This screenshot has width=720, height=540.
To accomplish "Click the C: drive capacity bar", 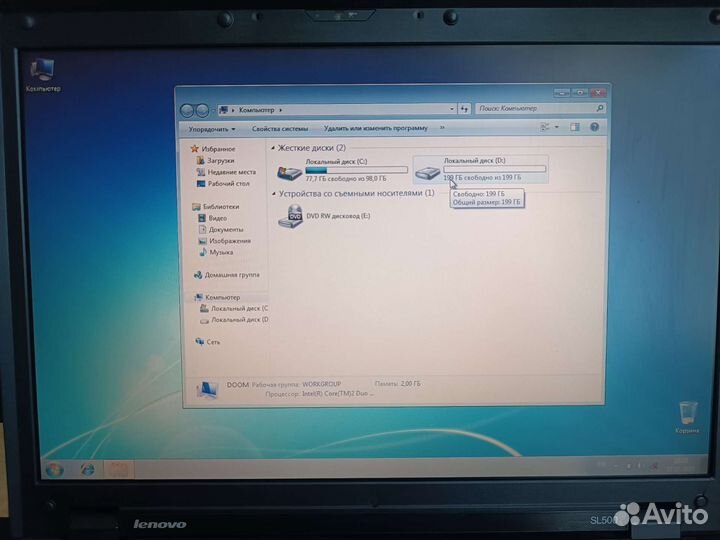I will [x=356, y=170].
